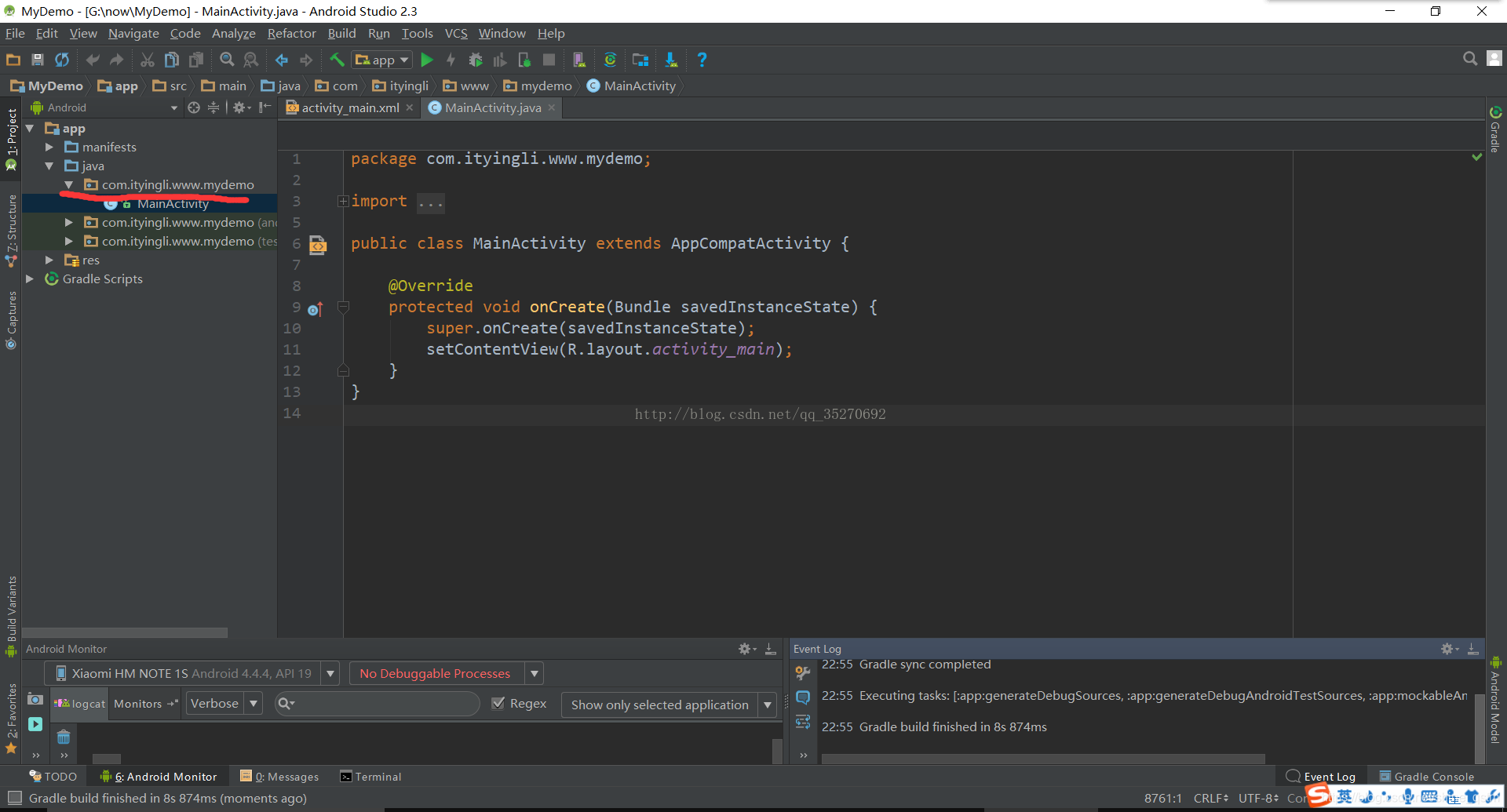Click Apply Changes lightning icon

pyautogui.click(x=451, y=60)
